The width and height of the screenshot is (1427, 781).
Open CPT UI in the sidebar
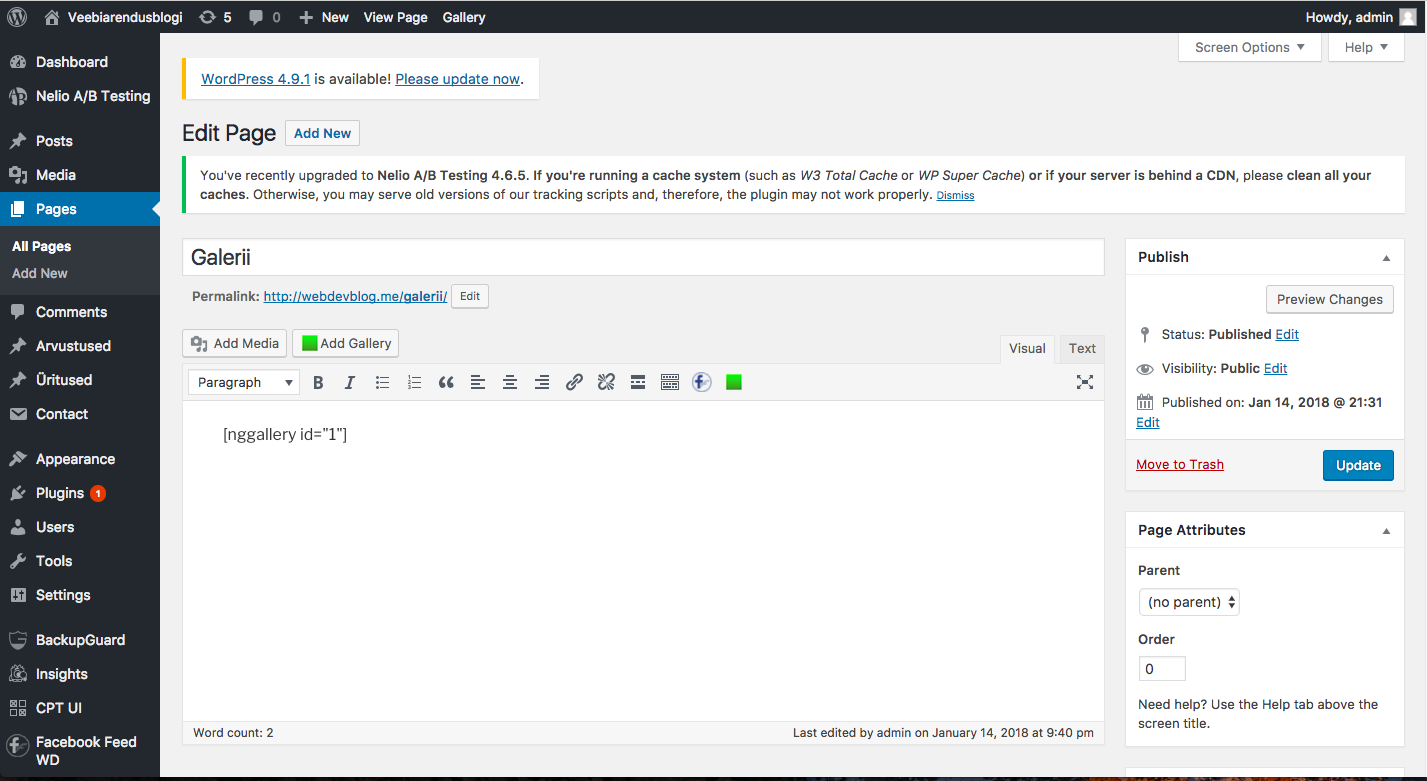tap(80, 708)
